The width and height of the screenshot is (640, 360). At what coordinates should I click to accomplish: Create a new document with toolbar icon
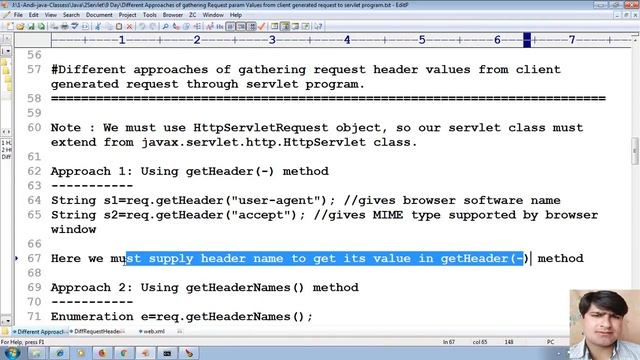(10, 27)
